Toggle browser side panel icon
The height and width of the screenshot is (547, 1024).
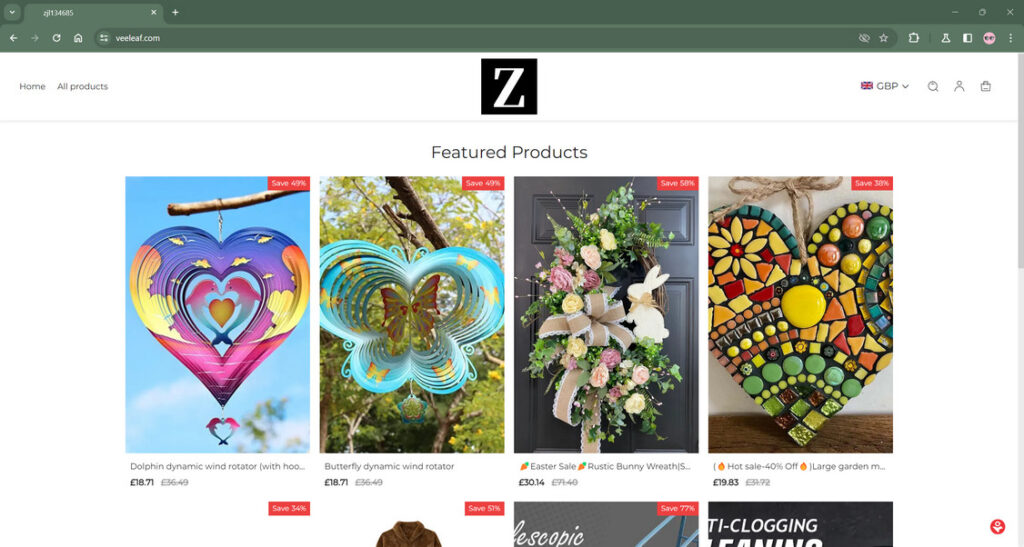pyautogui.click(x=967, y=38)
